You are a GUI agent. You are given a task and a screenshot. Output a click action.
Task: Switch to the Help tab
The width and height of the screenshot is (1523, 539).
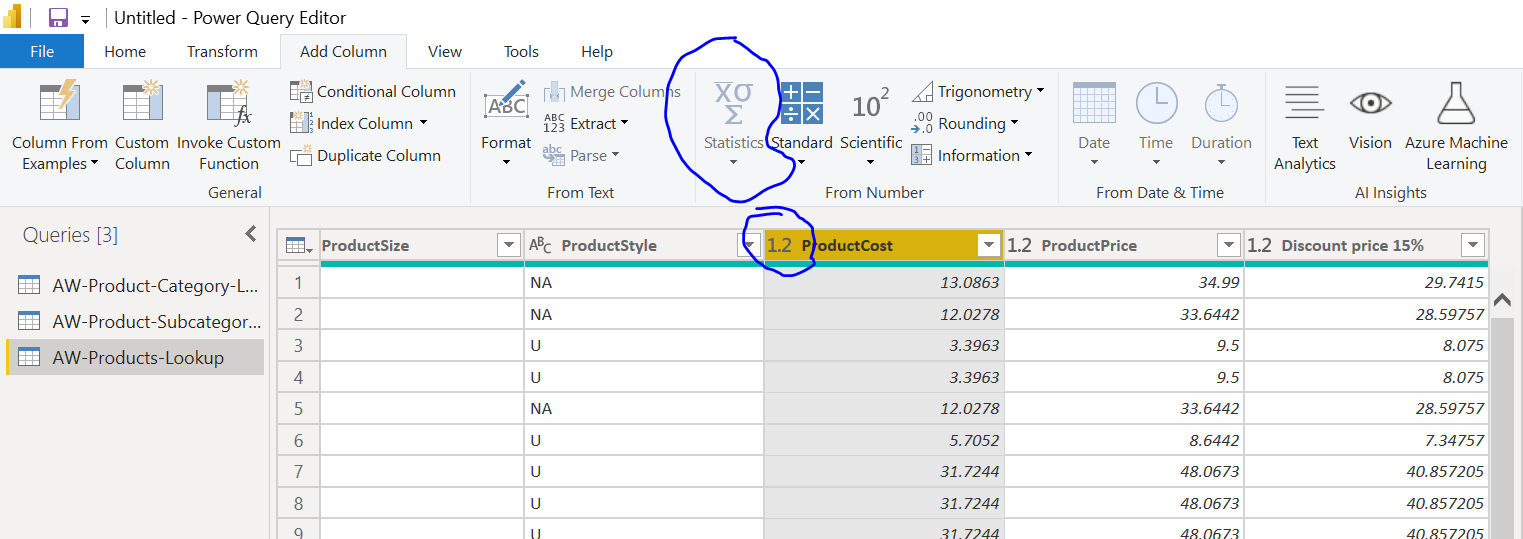597,51
